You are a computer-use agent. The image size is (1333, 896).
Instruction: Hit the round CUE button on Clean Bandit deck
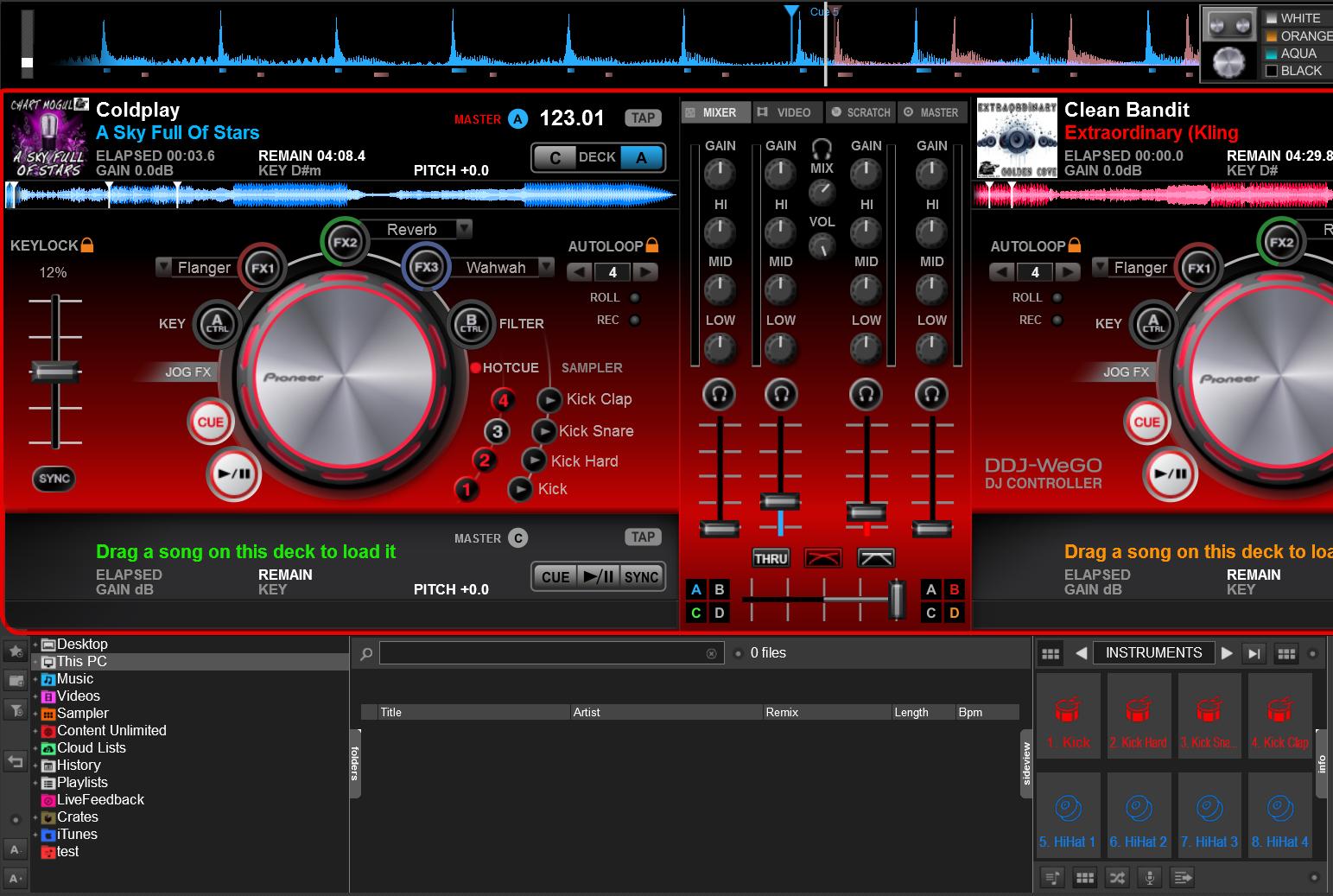[1147, 423]
